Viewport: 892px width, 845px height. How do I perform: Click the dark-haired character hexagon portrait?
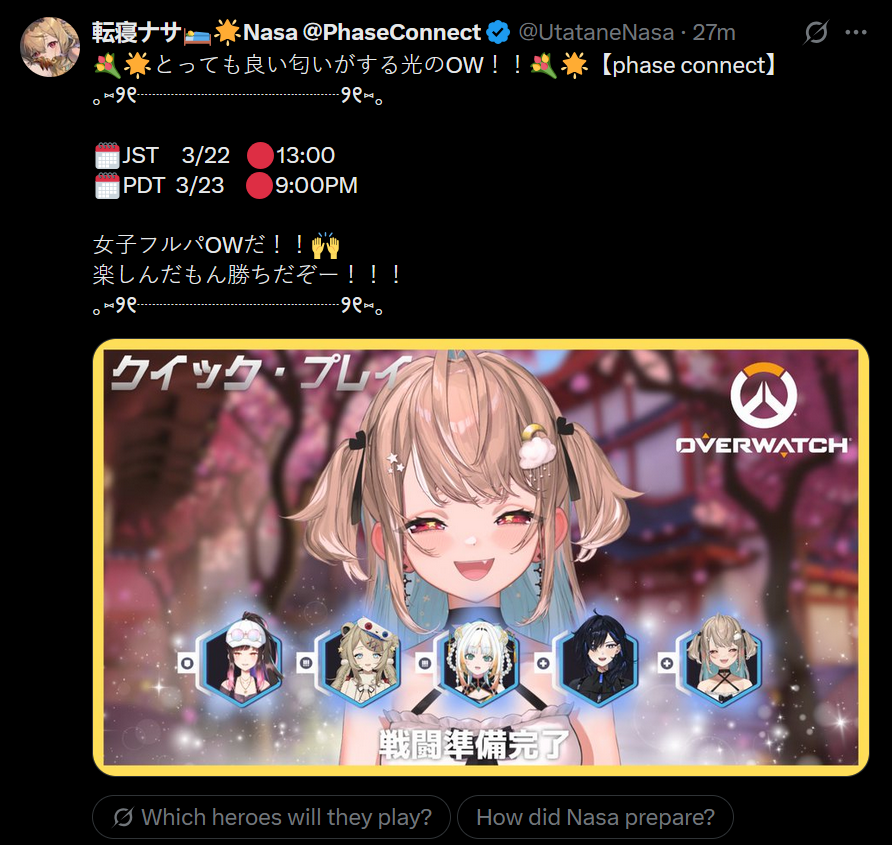[598, 662]
